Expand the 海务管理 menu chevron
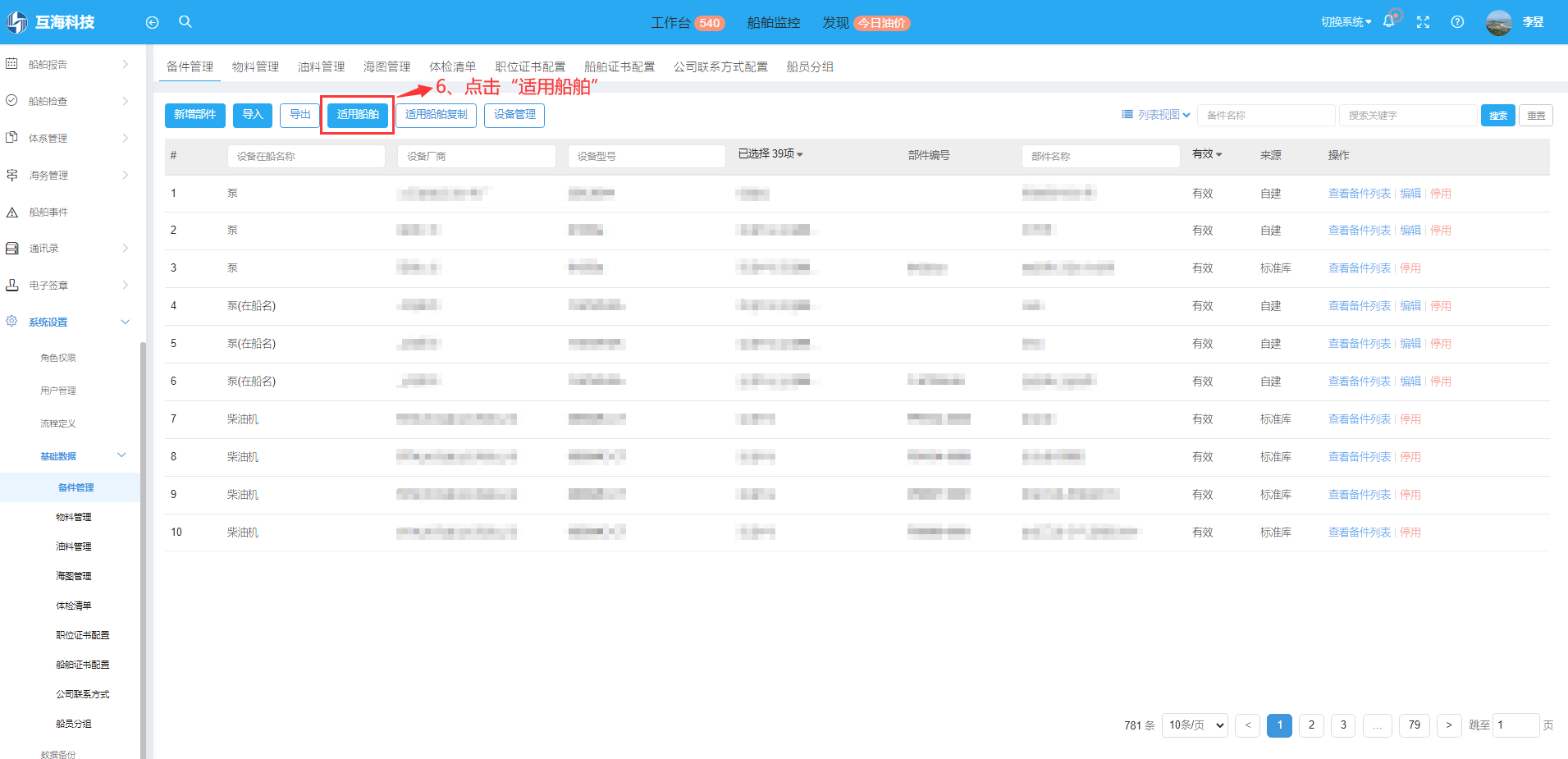Viewport: 1568px width, 759px height. pyautogui.click(x=125, y=175)
